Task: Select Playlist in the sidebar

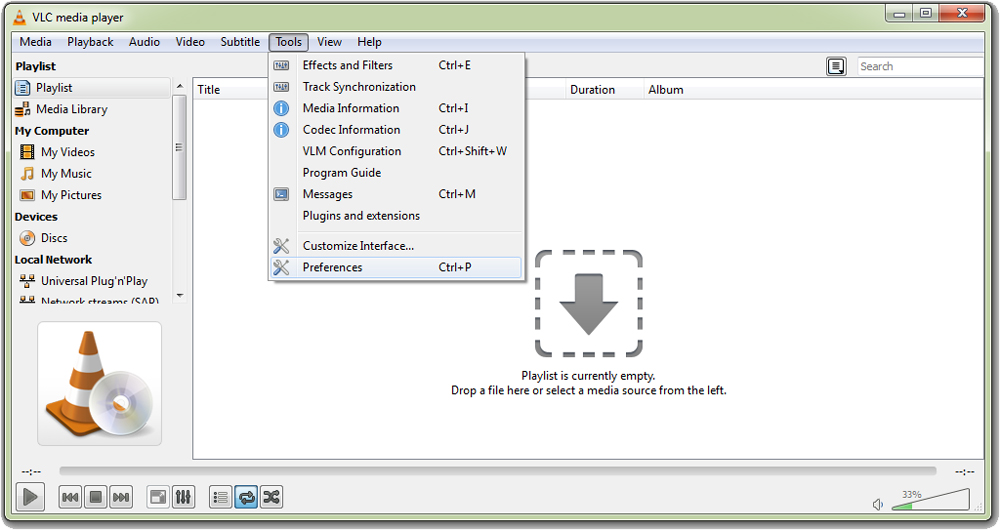Action: click(92, 88)
